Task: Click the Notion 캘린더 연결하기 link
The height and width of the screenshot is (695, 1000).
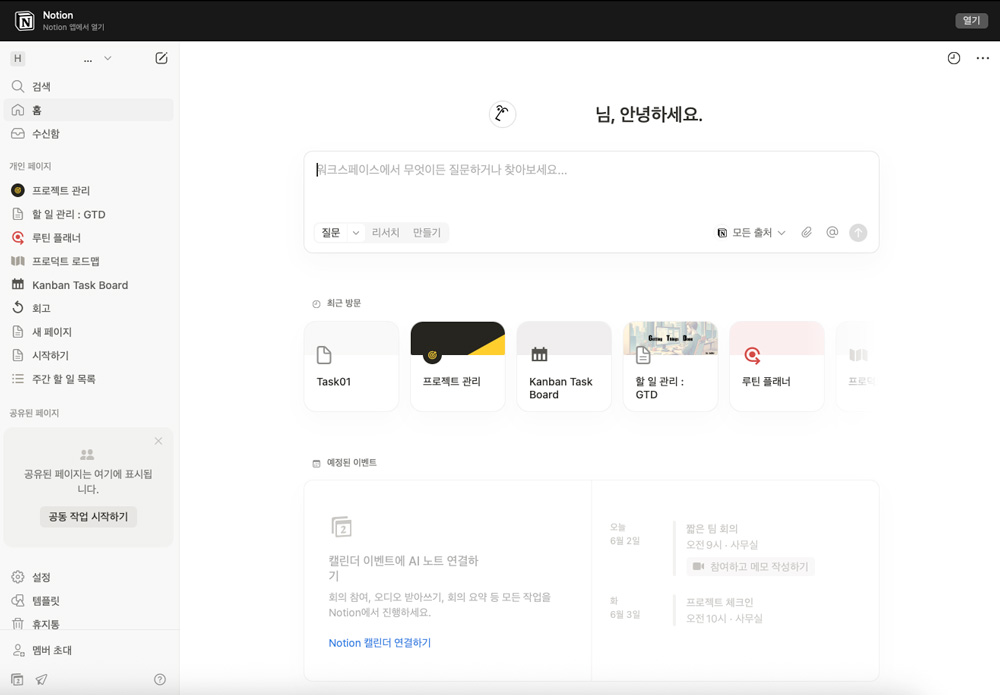Action: (x=379, y=643)
